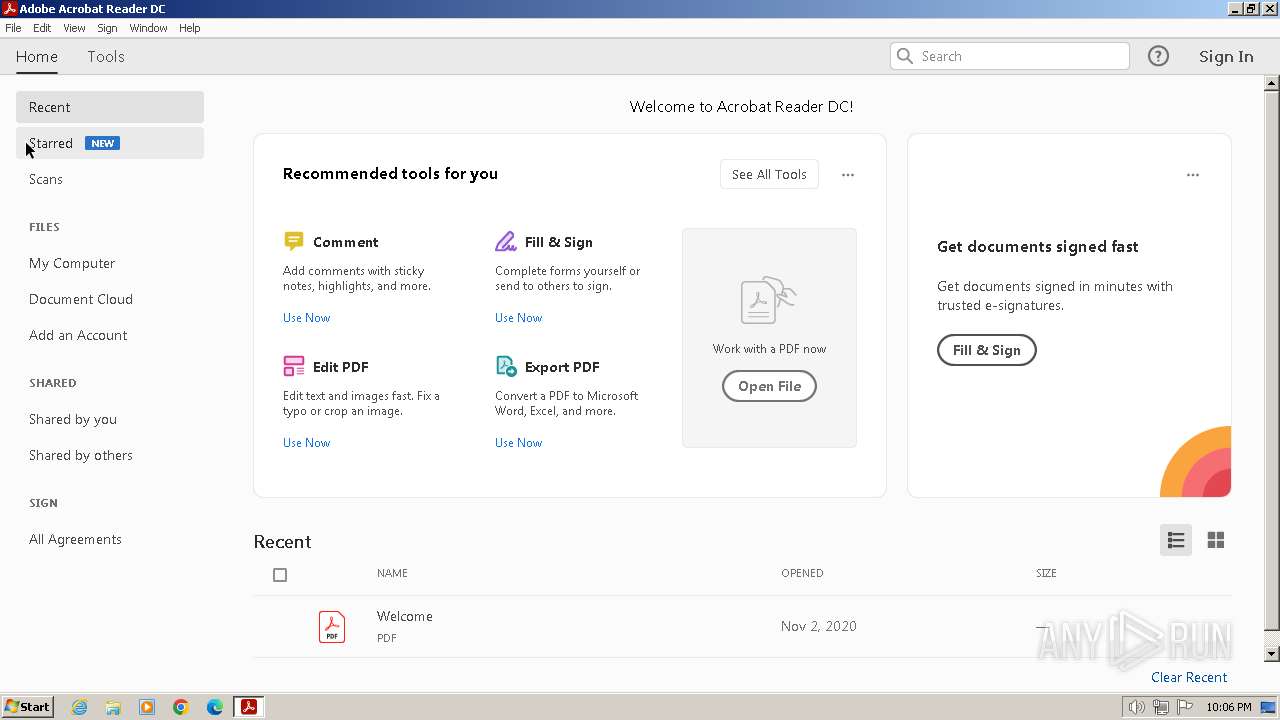
Task: Open the Sign menu
Action: pyautogui.click(x=107, y=28)
